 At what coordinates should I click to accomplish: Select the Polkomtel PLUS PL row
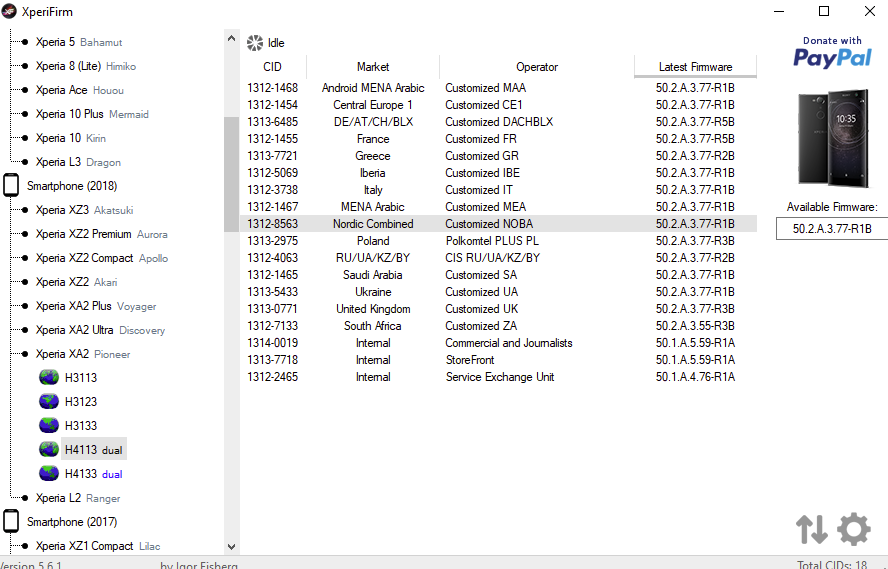[x=498, y=241]
